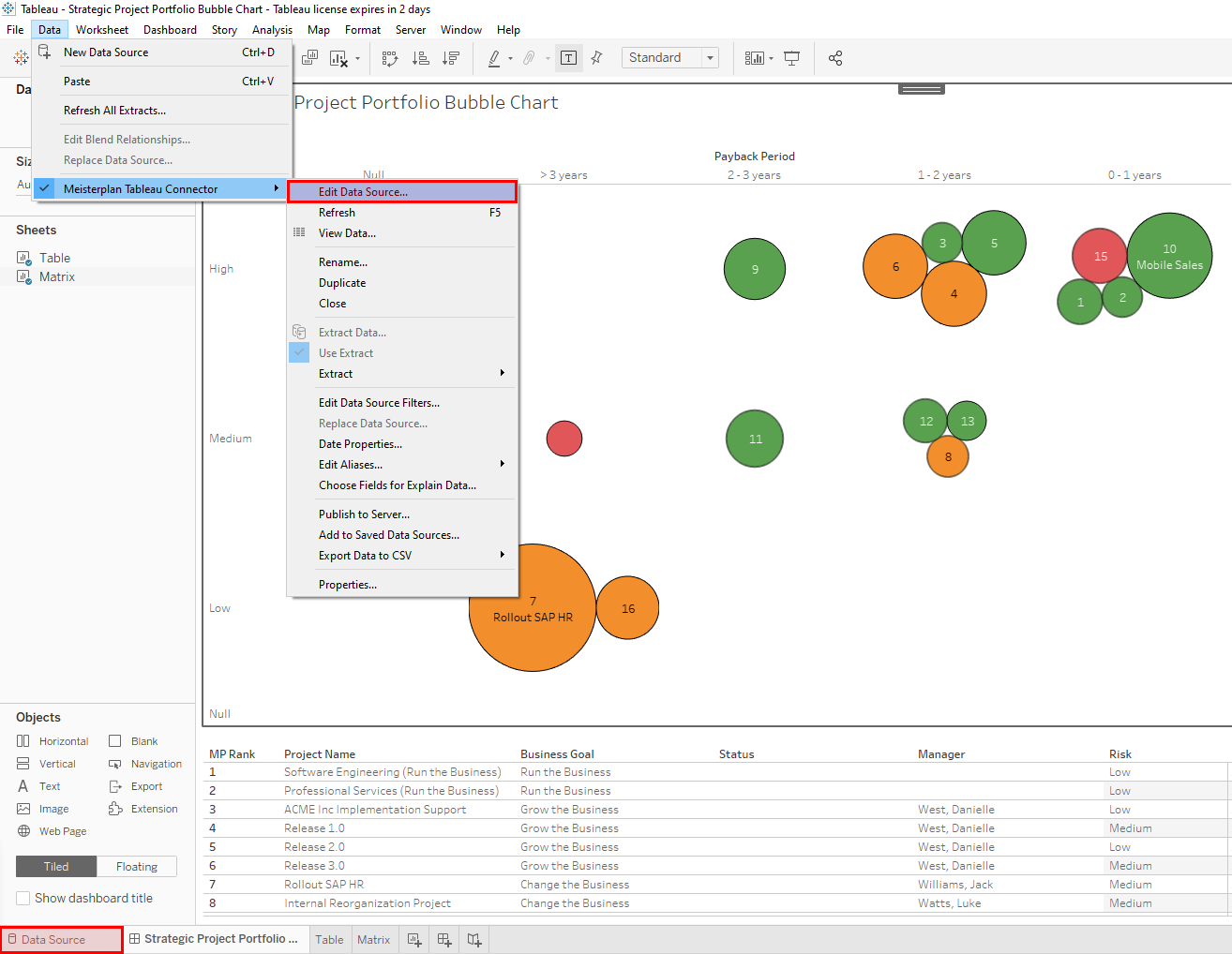Click the Swap Rows and Columns icon
The height and width of the screenshot is (954, 1232).
tap(390, 58)
